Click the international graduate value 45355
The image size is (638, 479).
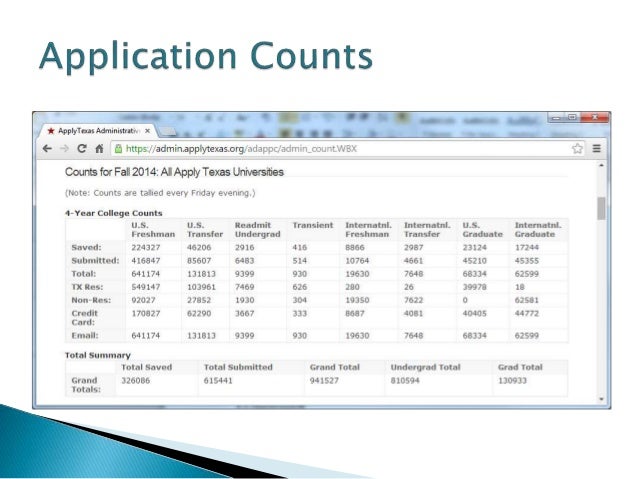(527, 261)
